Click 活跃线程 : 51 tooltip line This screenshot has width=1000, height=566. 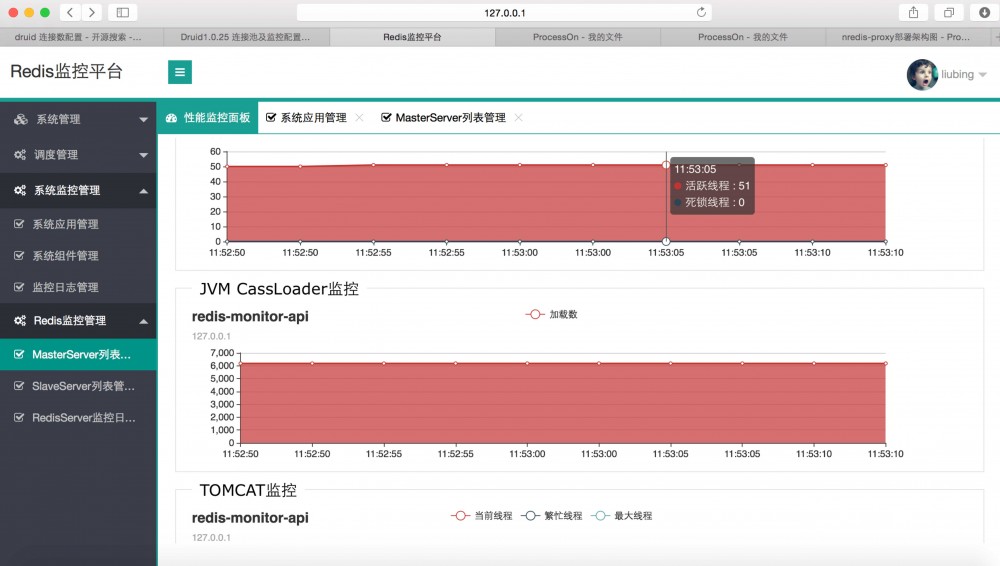(712, 186)
